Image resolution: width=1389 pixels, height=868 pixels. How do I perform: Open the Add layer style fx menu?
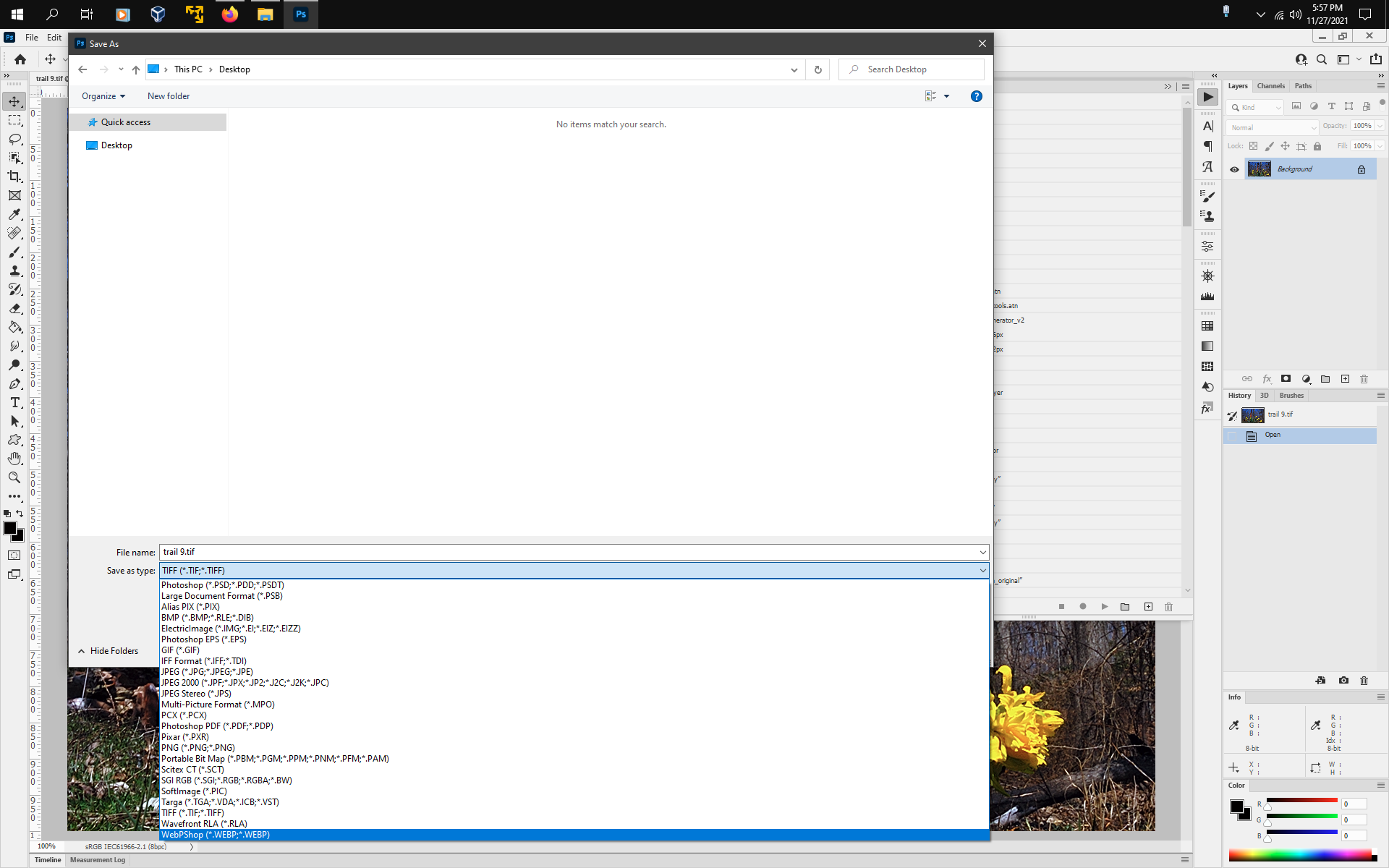(x=1267, y=378)
